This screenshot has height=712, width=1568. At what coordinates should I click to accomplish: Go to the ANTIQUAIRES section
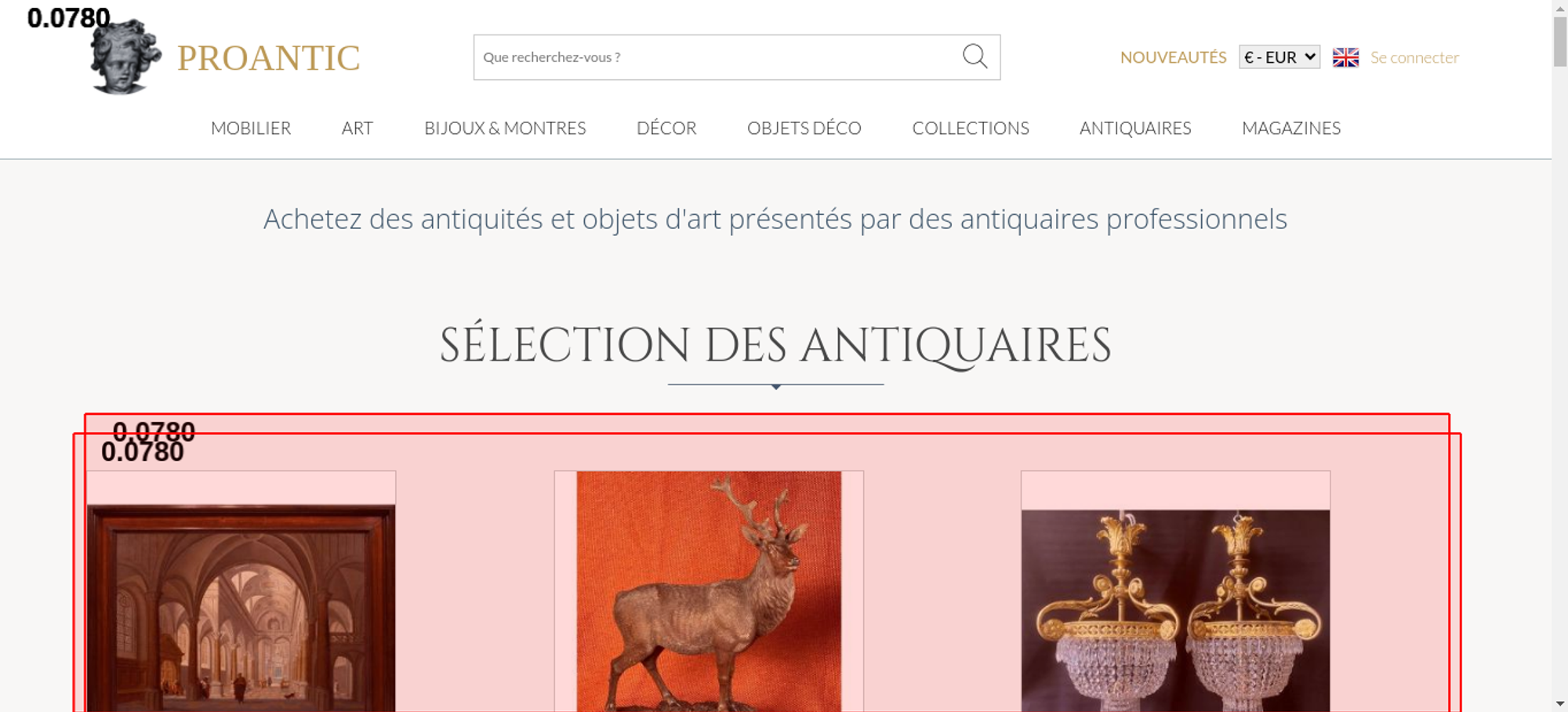tap(1135, 128)
